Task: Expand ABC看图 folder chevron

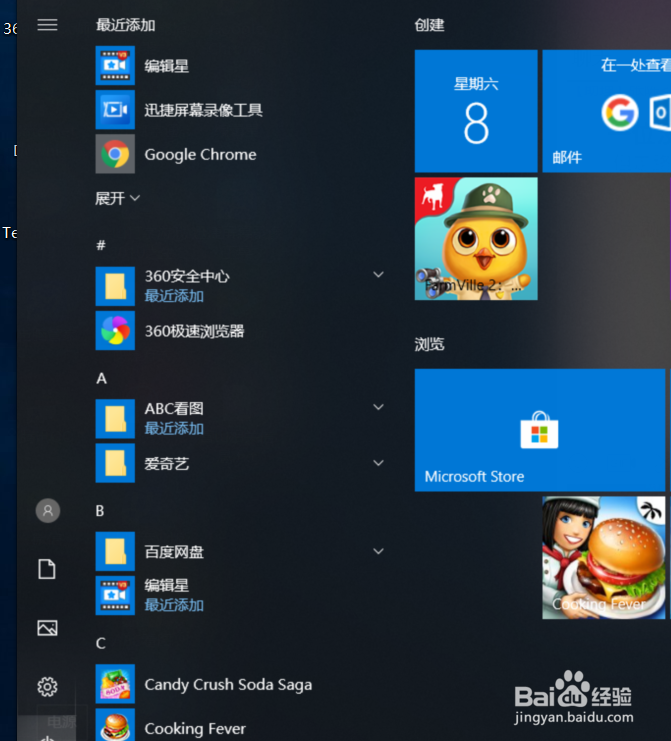Action: pos(378,407)
